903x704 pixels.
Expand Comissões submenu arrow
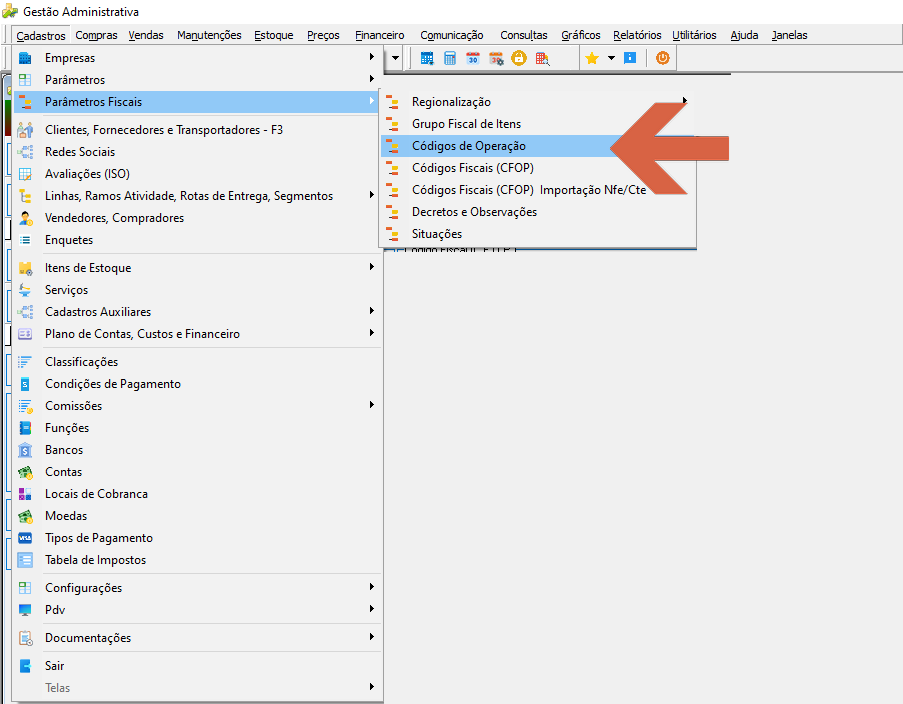[x=372, y=405]
